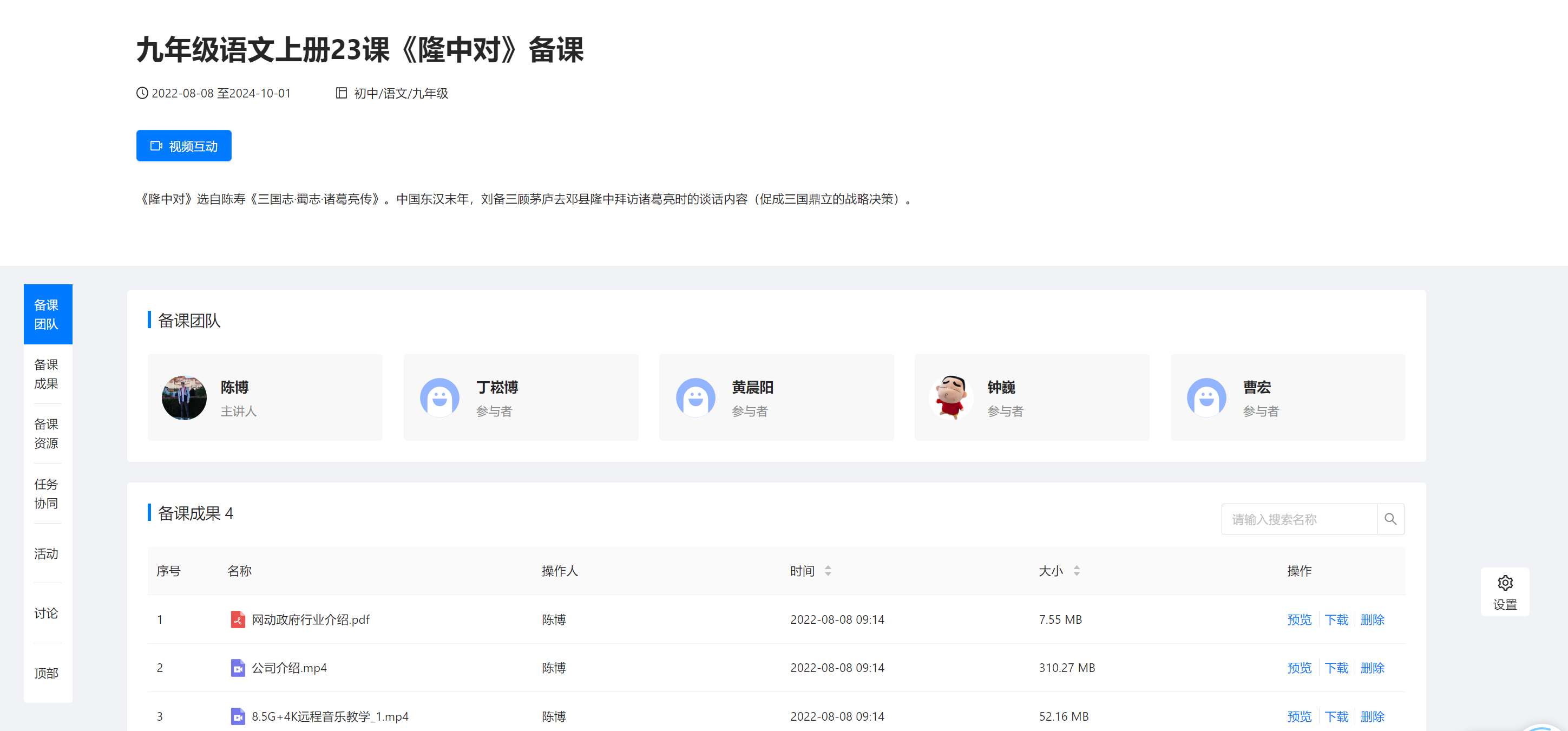Open the settings gear icon
Viewport: 1568px width, 731px height.
tap(1505, 583)
